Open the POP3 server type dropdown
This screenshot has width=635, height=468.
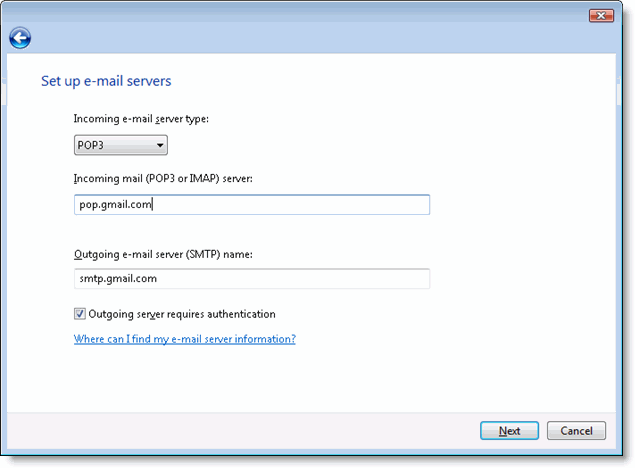click(x=120, y=146)
